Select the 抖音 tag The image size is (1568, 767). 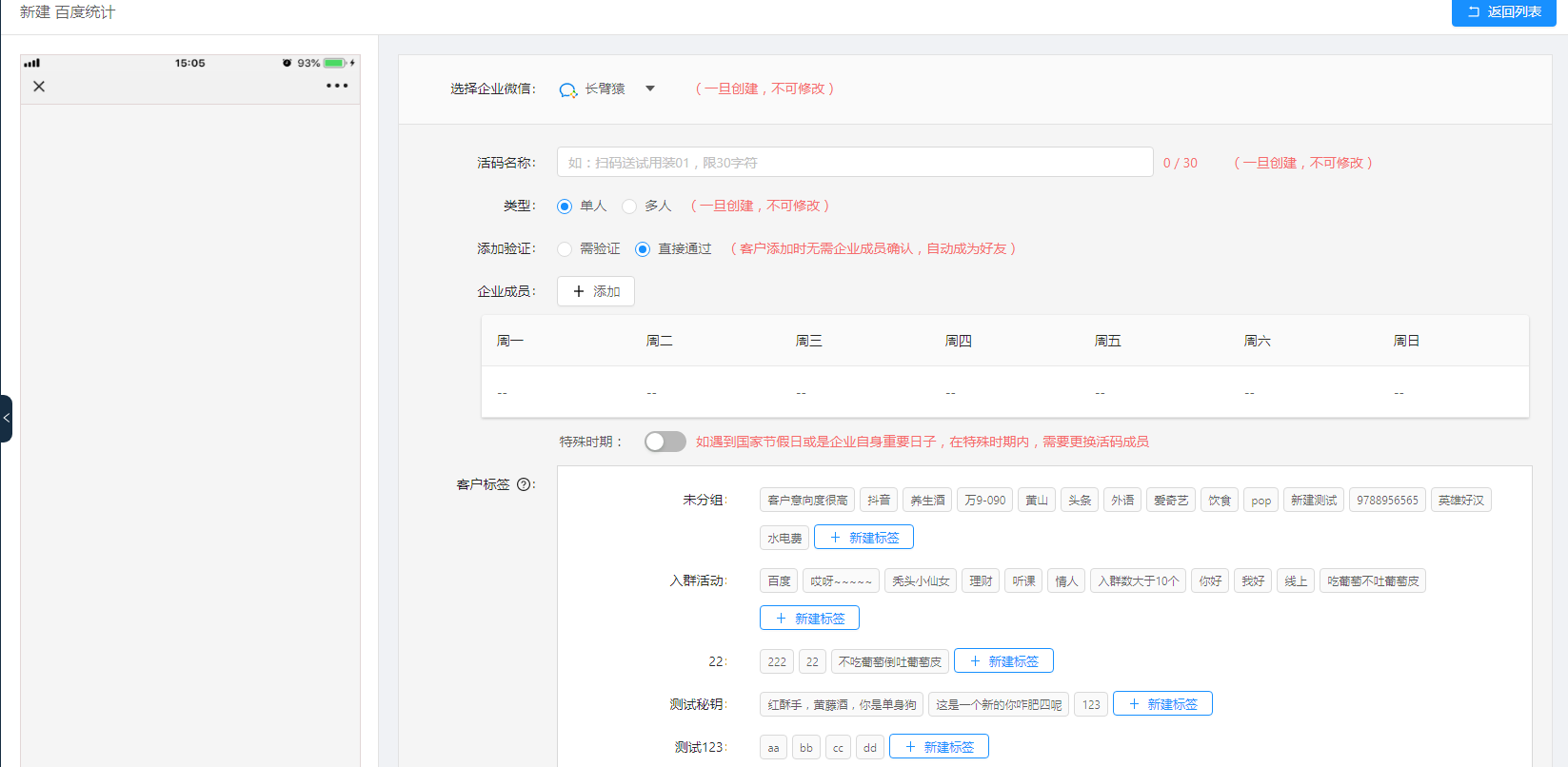pyautogui.click(x=879, y=501)
